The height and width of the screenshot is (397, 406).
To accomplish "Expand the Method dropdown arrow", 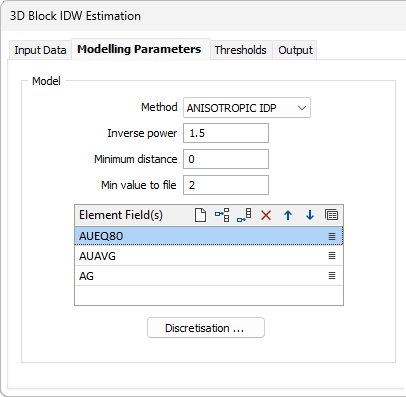I will pyautogui.click(x=302, y=108).
